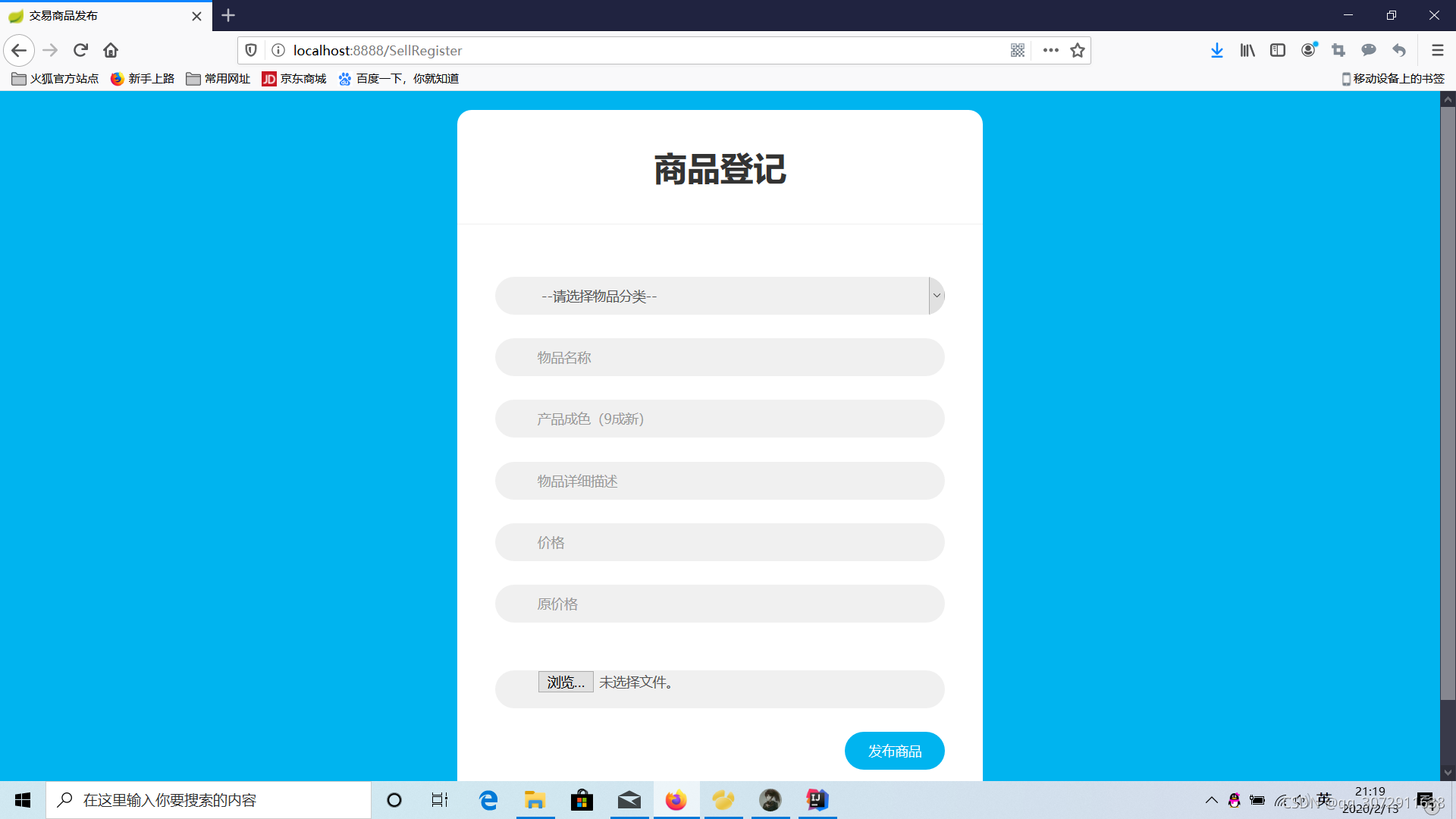Screen dimensions: 1456x819
Task: Open the Firefox hamburger menu
Action: [1437, 50]
